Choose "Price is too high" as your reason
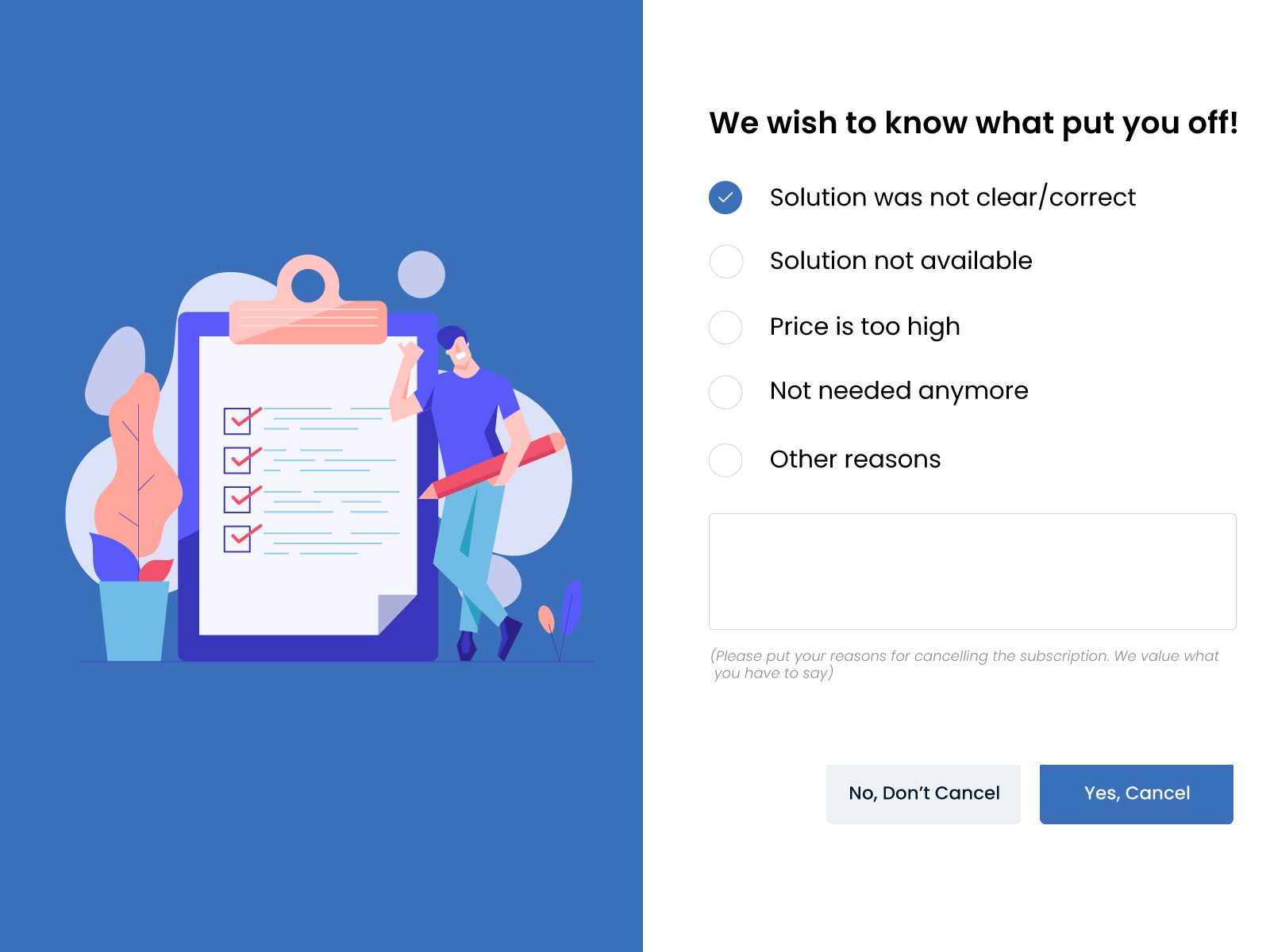Image resolution: width=1270 pixels, height=952 pixels. click(x=725, y=328)
